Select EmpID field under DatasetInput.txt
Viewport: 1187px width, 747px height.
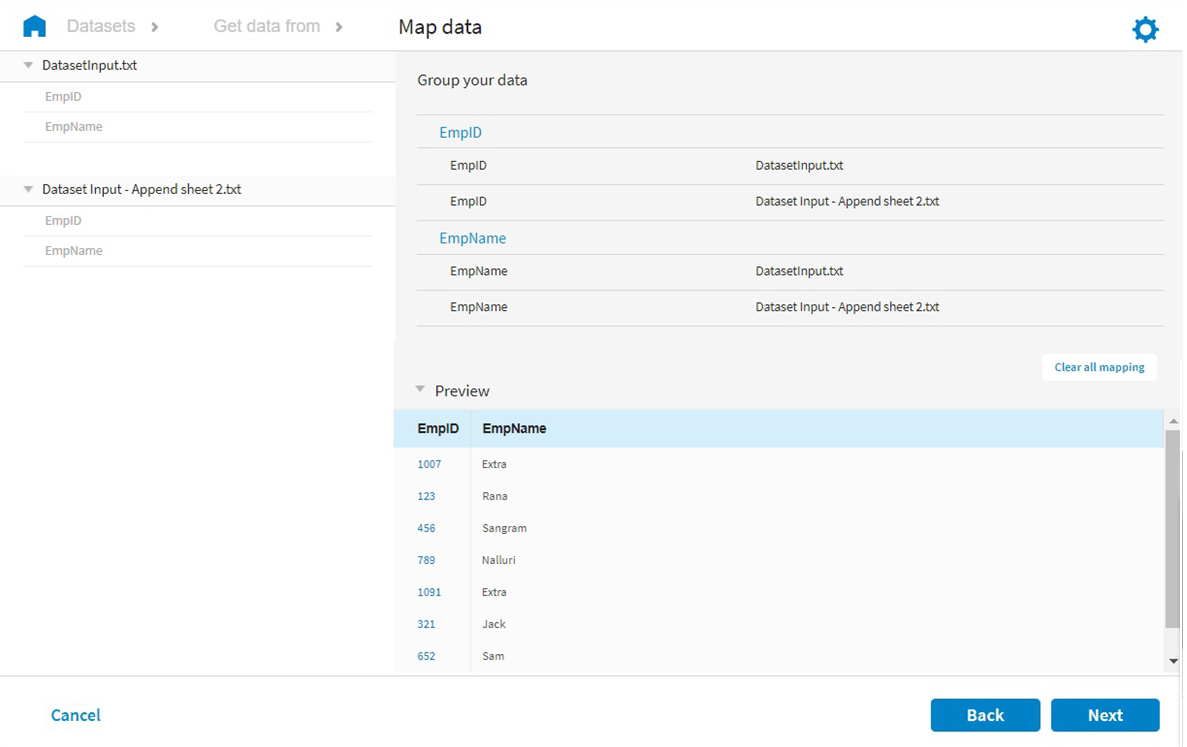click(63, 97)
